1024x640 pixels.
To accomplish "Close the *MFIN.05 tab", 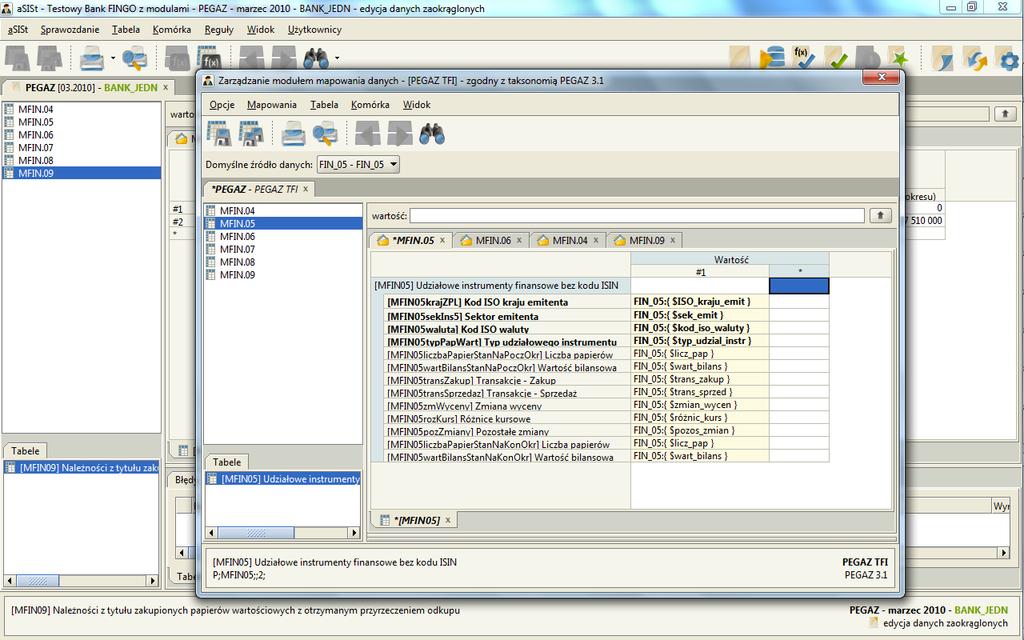I will click(442, 240).
